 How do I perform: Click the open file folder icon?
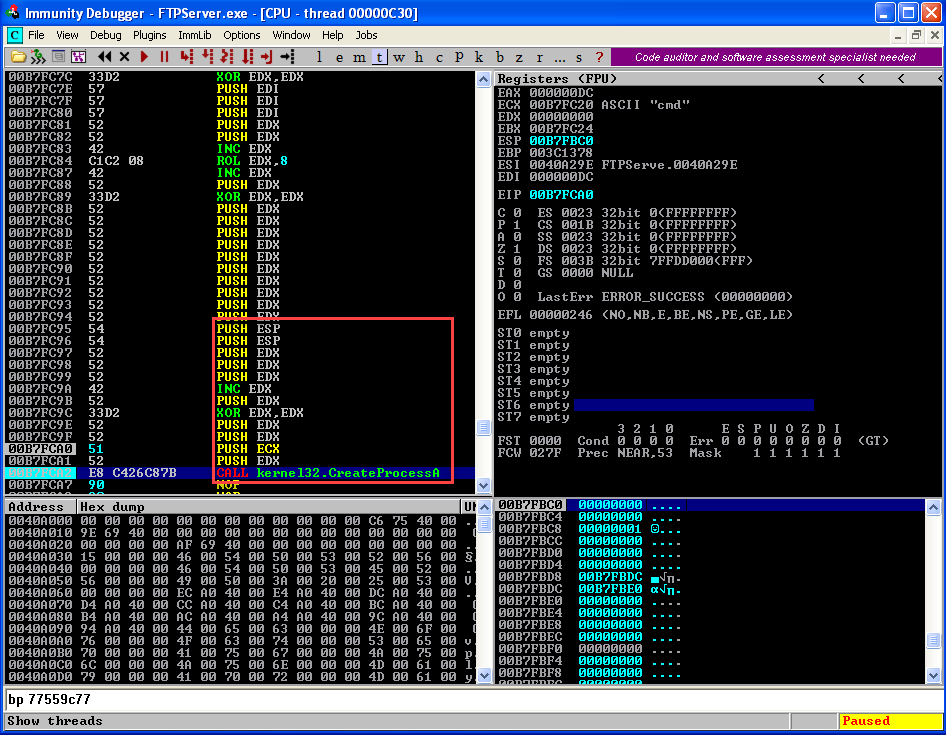pos(18,57)
